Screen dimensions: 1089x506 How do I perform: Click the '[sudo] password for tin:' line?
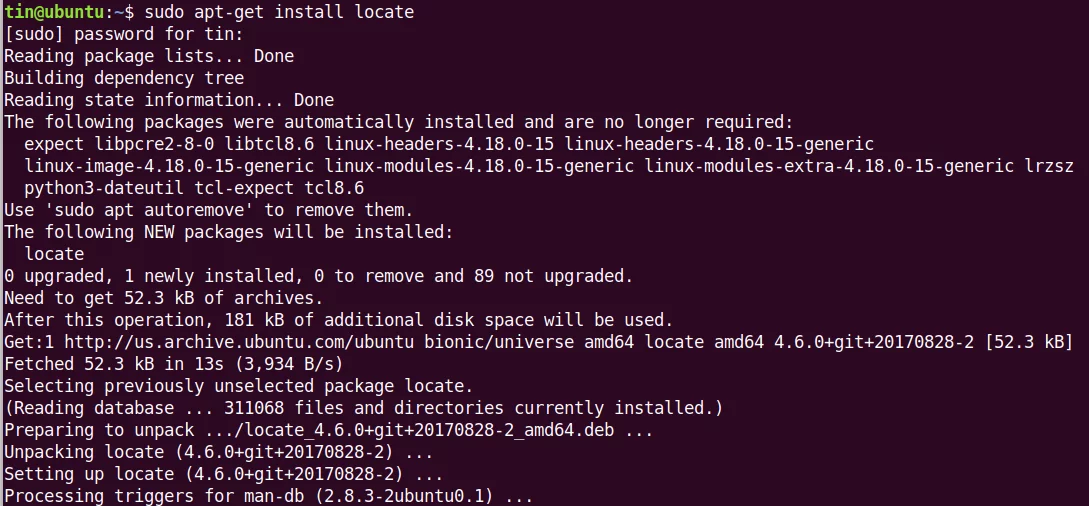[x=124, y=34]
